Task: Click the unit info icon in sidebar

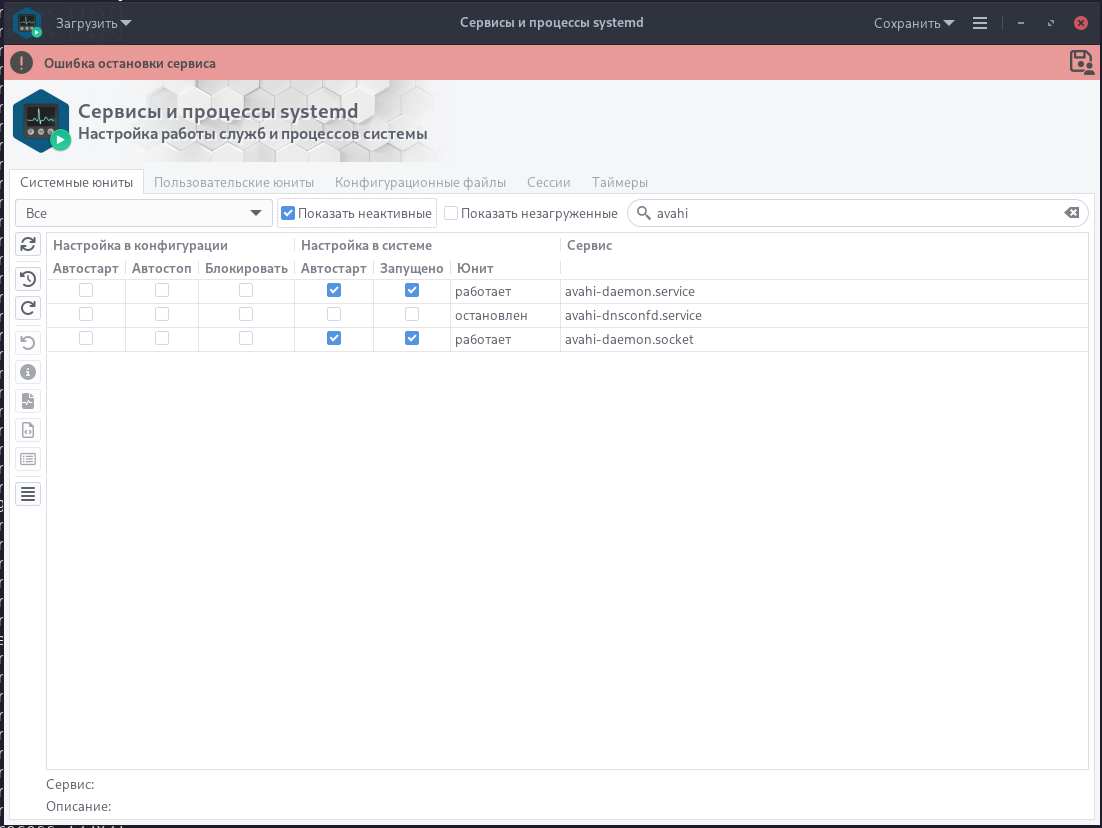Action: 28,372
